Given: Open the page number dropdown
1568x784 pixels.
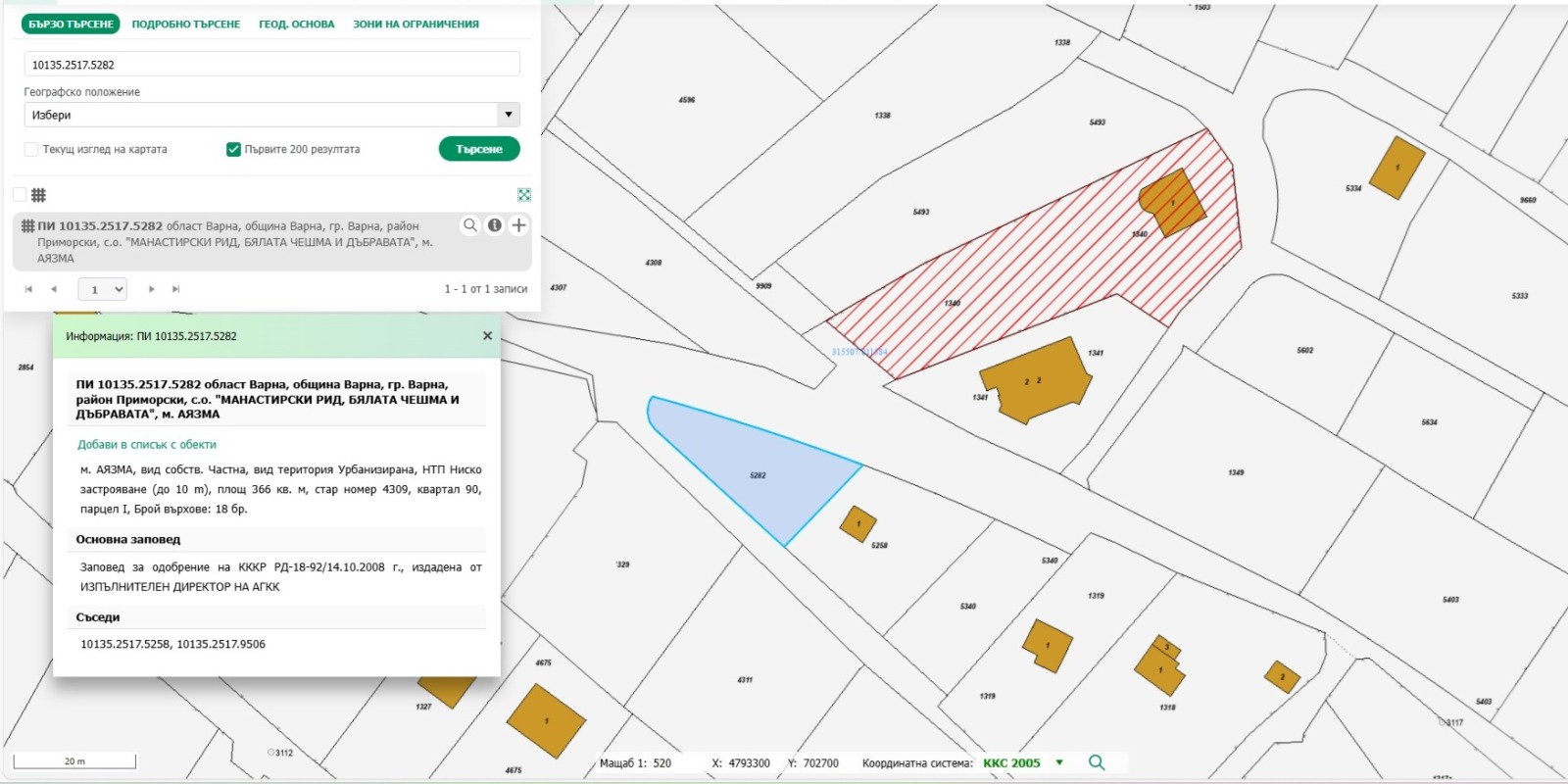Looking at the screenshot, I should 105,289.
